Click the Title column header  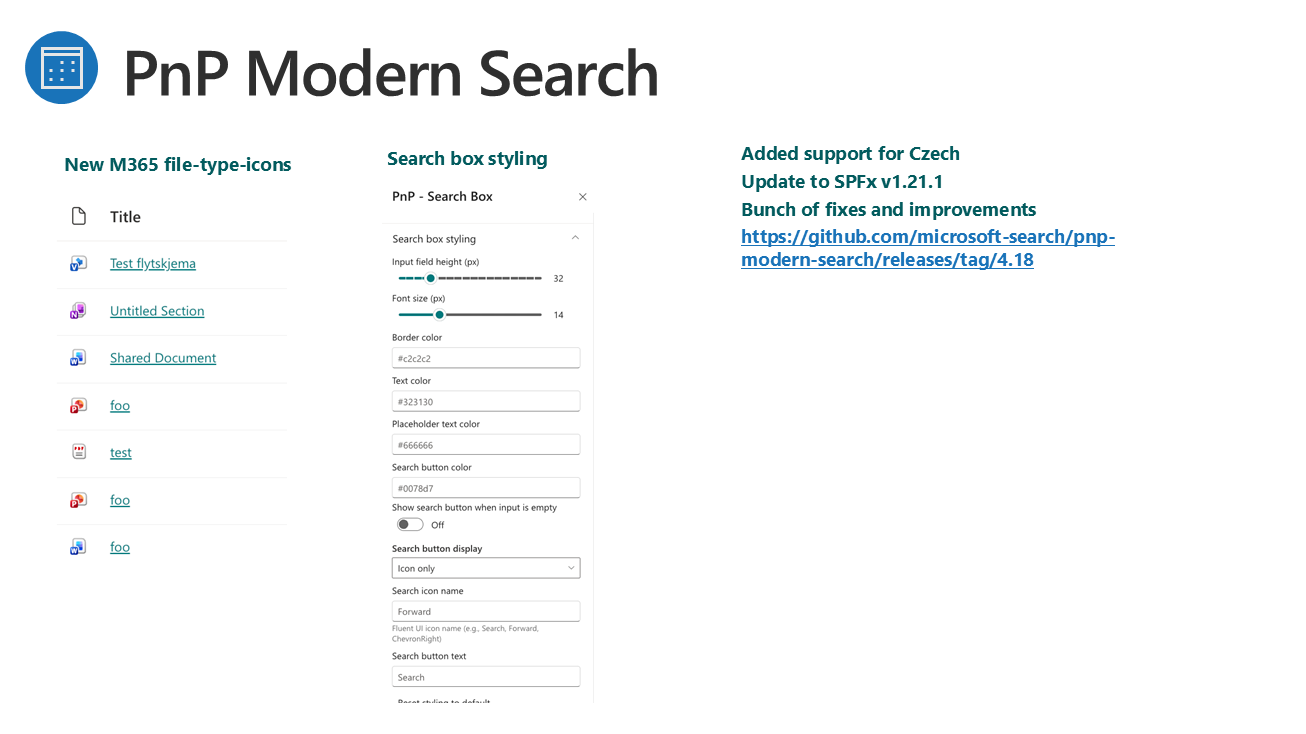tap(125, 217)
